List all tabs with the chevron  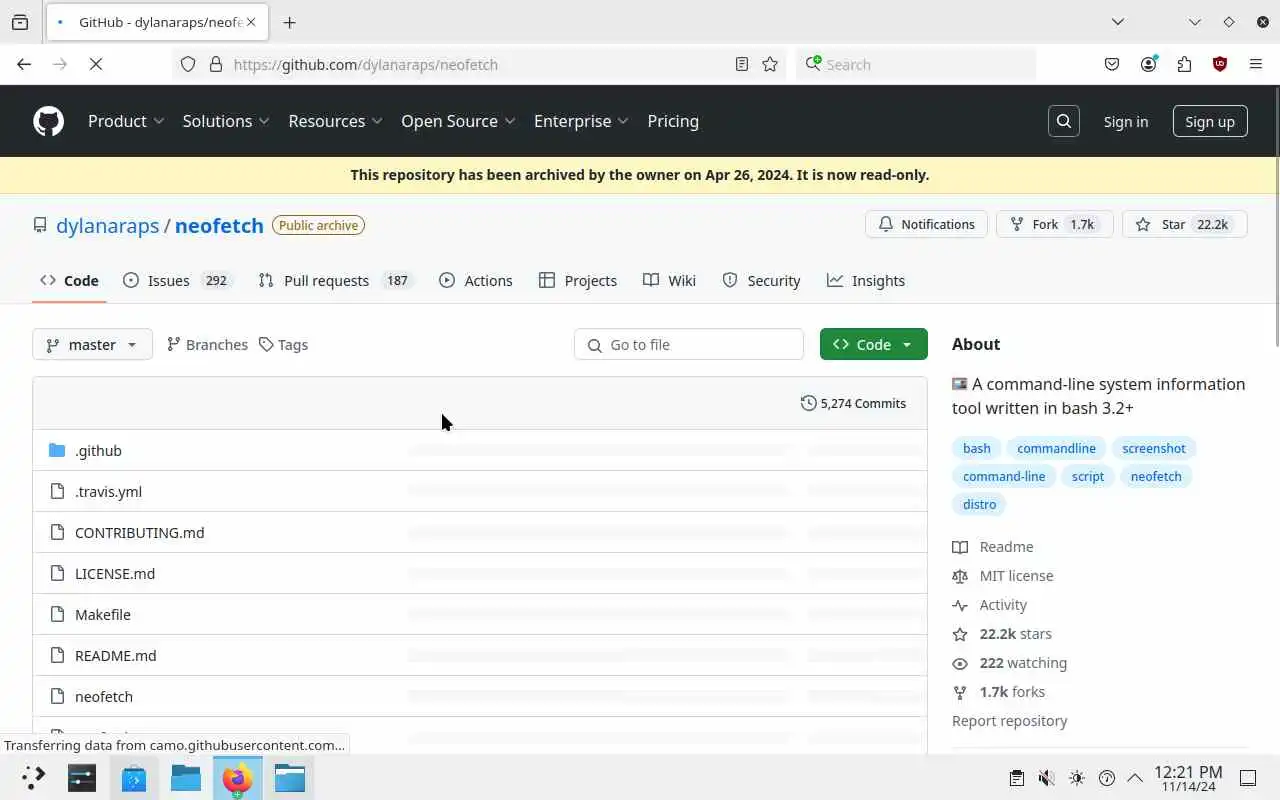click(x=1118, y=22)
